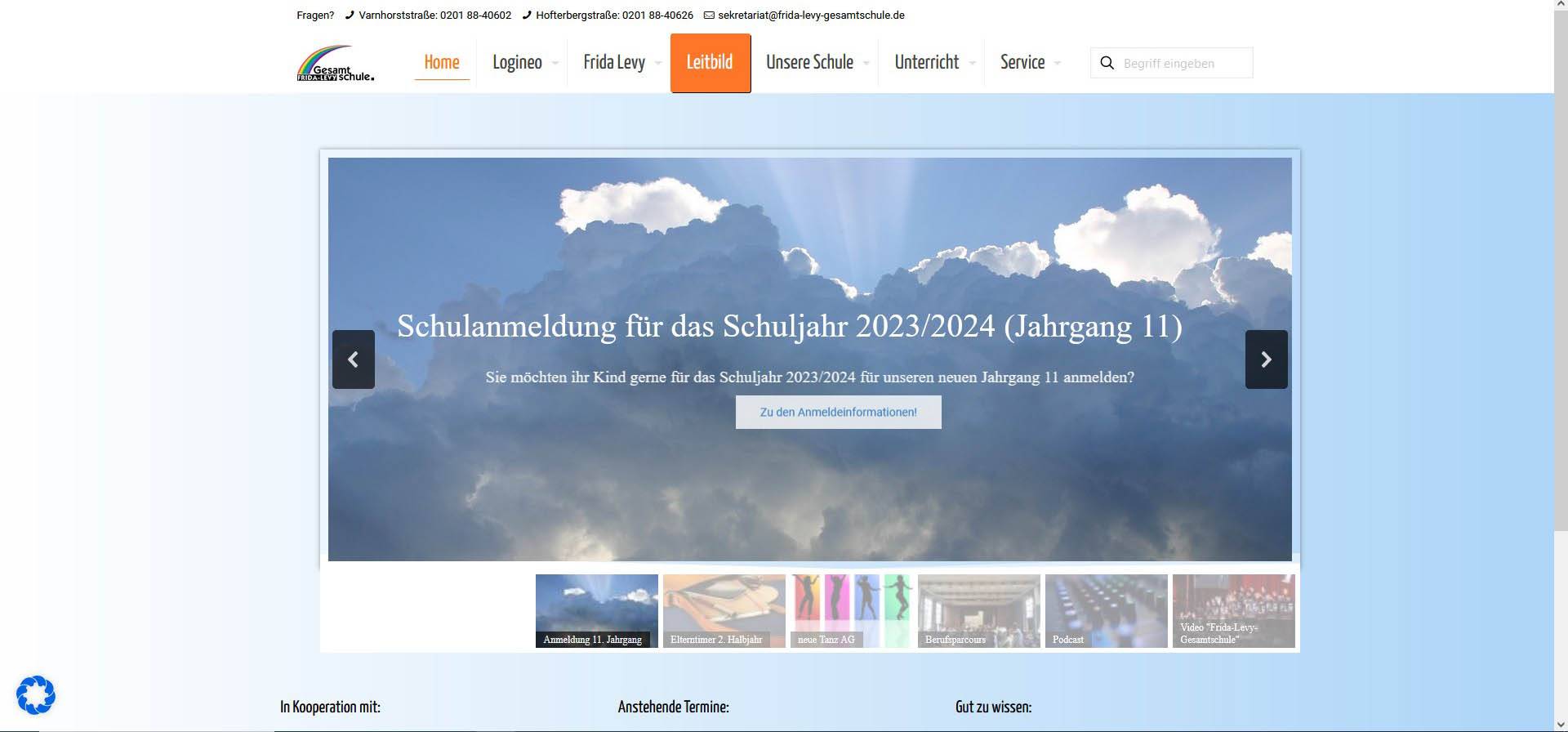
Task: Click the search magnifier icon
Action: [x=1107, y=63]
